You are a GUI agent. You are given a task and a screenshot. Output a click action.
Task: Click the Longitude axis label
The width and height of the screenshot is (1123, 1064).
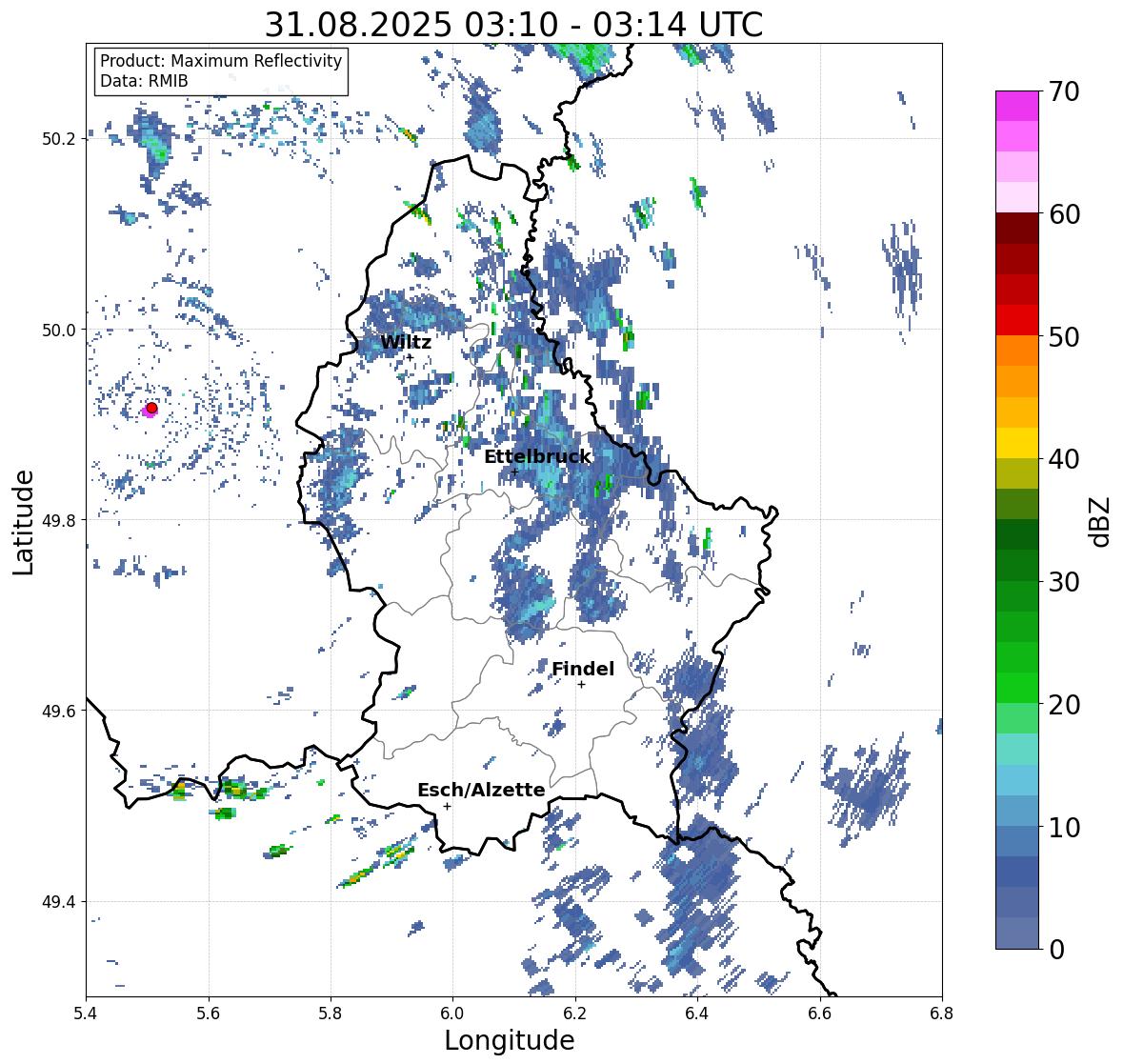pyautogui.click(x=510, y=1040)
